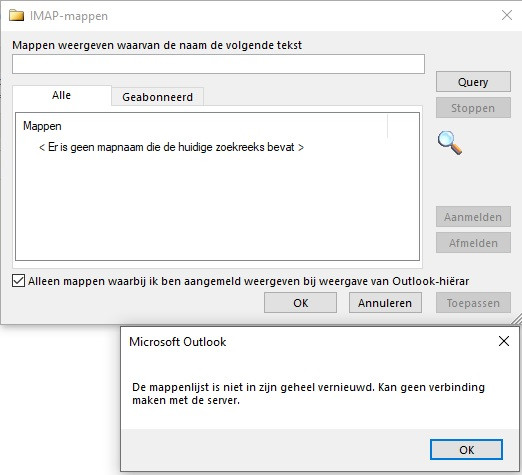The image size is (522, 475).
Task: Switch to the Alle tab
Action: tap(62, 95)
